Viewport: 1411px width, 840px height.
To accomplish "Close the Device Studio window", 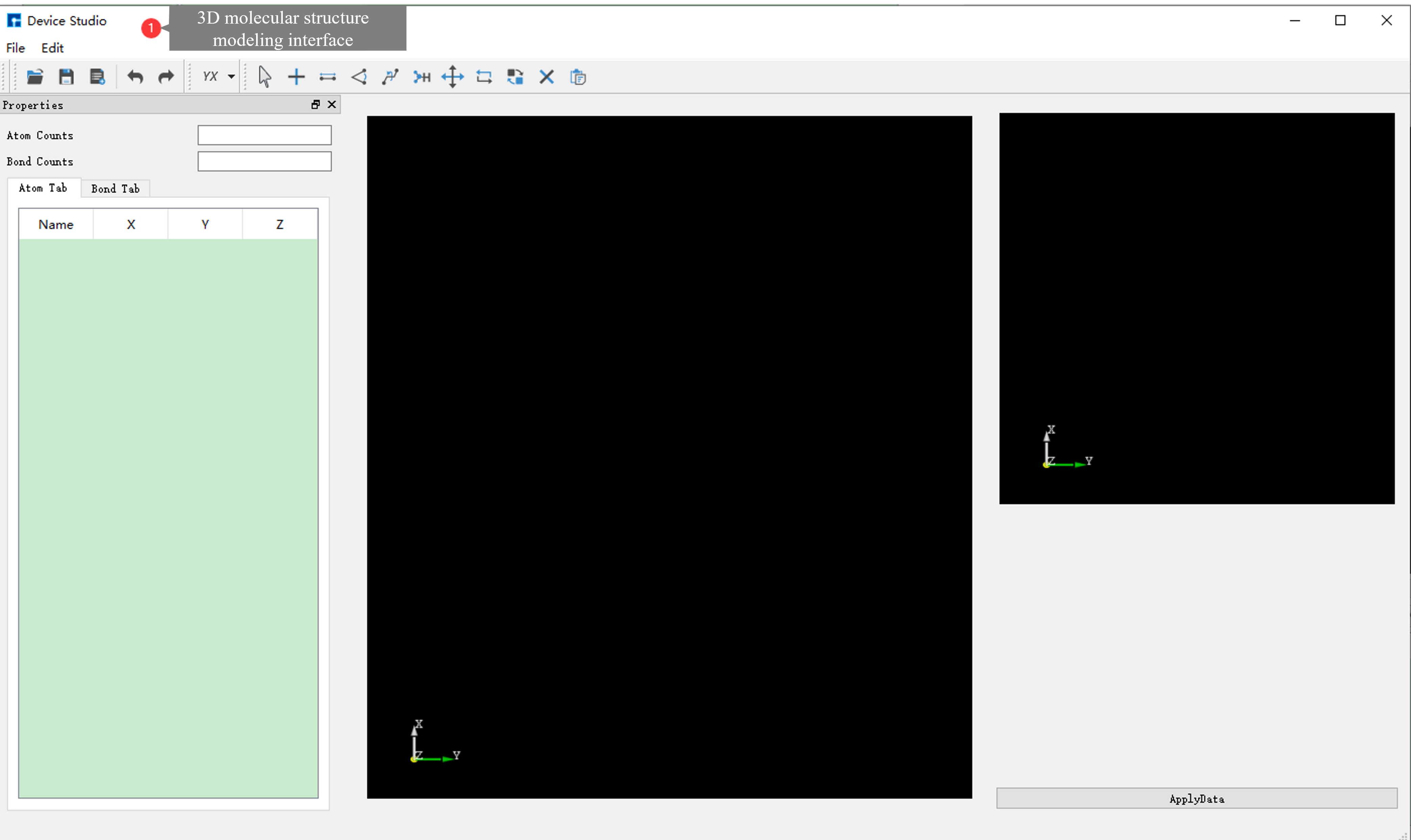I will [1387, 21].
